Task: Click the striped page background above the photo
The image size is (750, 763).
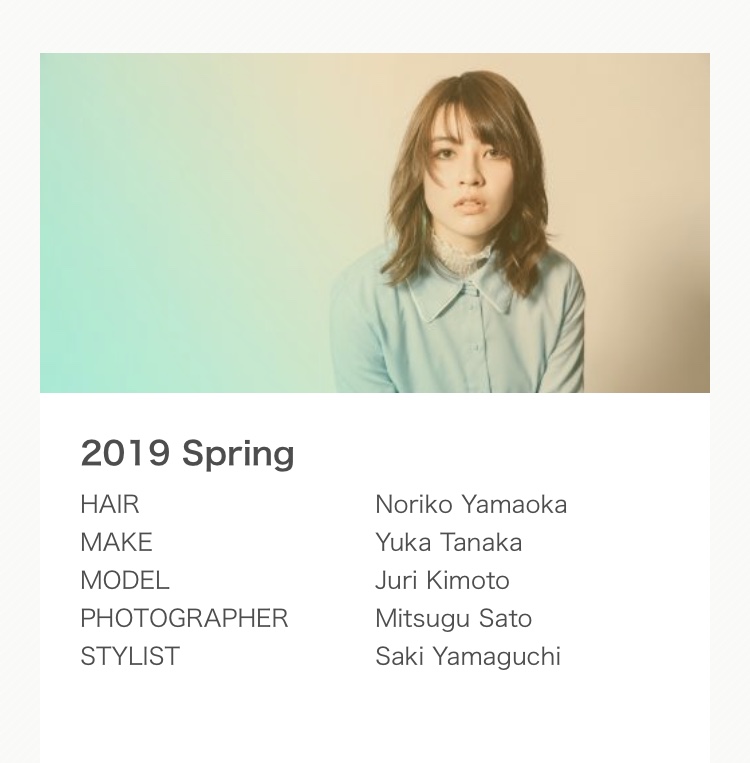Action: (x=375, y=25)
